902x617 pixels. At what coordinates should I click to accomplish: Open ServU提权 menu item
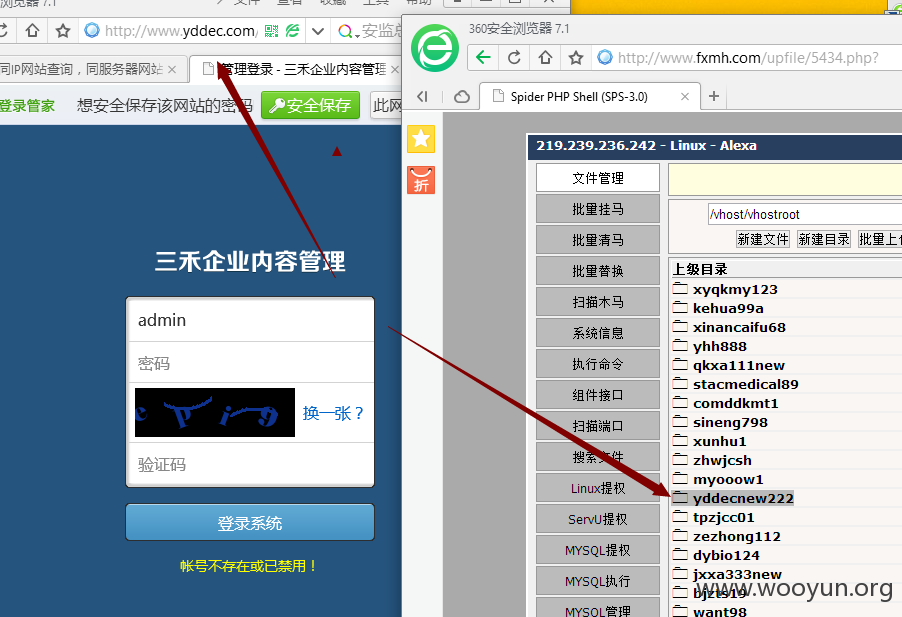[x=598, y=519]
